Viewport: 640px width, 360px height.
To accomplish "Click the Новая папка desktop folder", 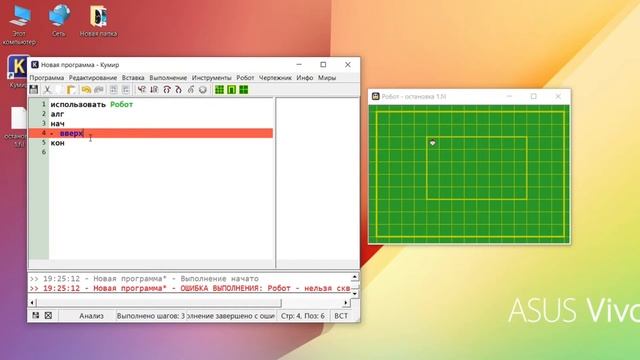I will [98, 21].
